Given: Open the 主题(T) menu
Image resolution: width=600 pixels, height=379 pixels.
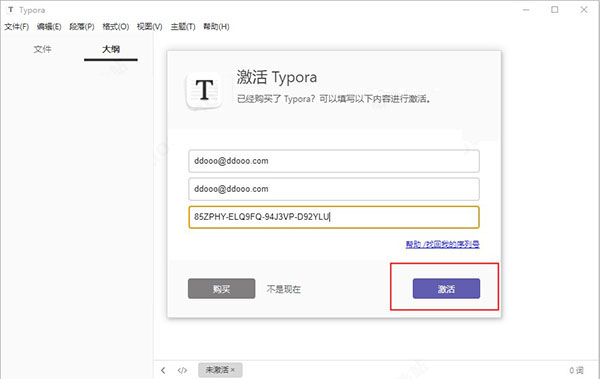Looking at the screenshot, I should pos(183,27).
